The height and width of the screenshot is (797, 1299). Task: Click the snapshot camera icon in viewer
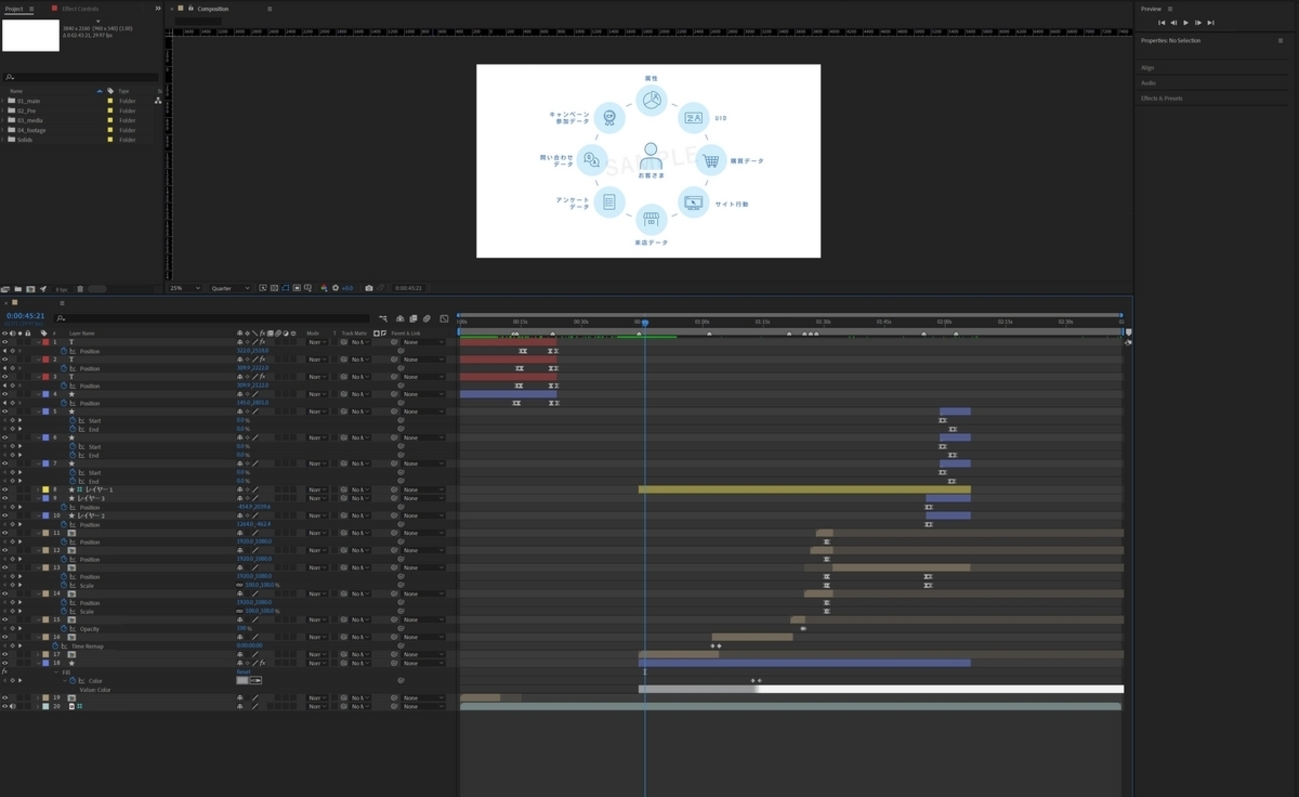point(368,288)
